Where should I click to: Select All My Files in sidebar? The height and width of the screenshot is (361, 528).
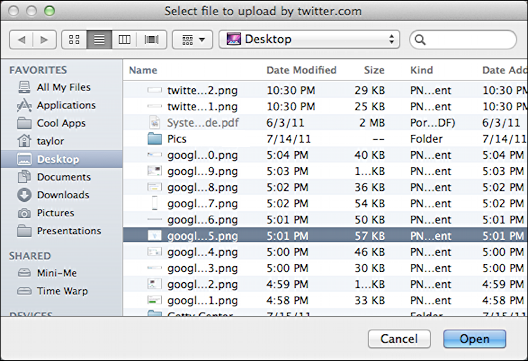tap(62, 87)
